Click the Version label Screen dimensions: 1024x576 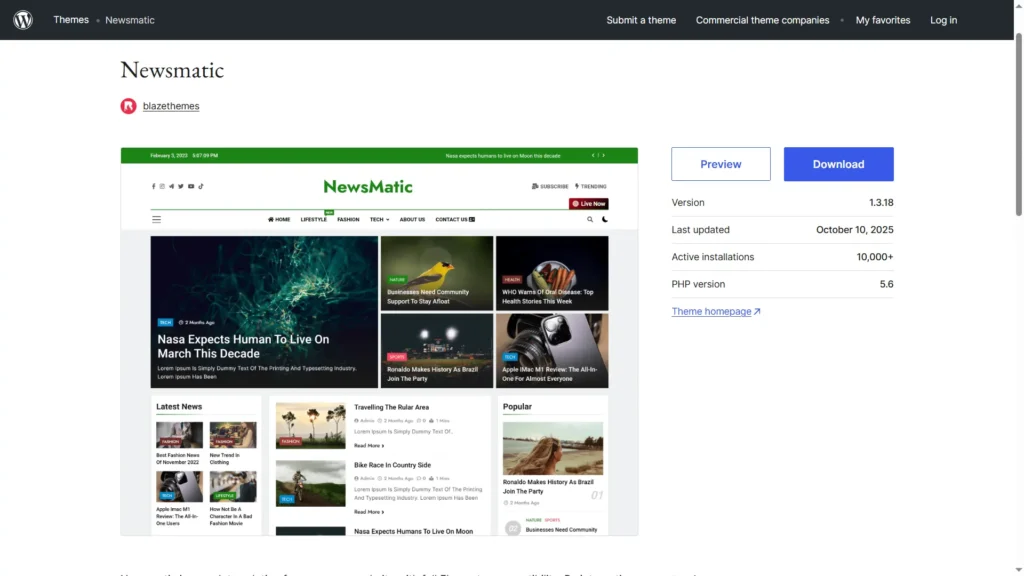click(x=688, y=202)
